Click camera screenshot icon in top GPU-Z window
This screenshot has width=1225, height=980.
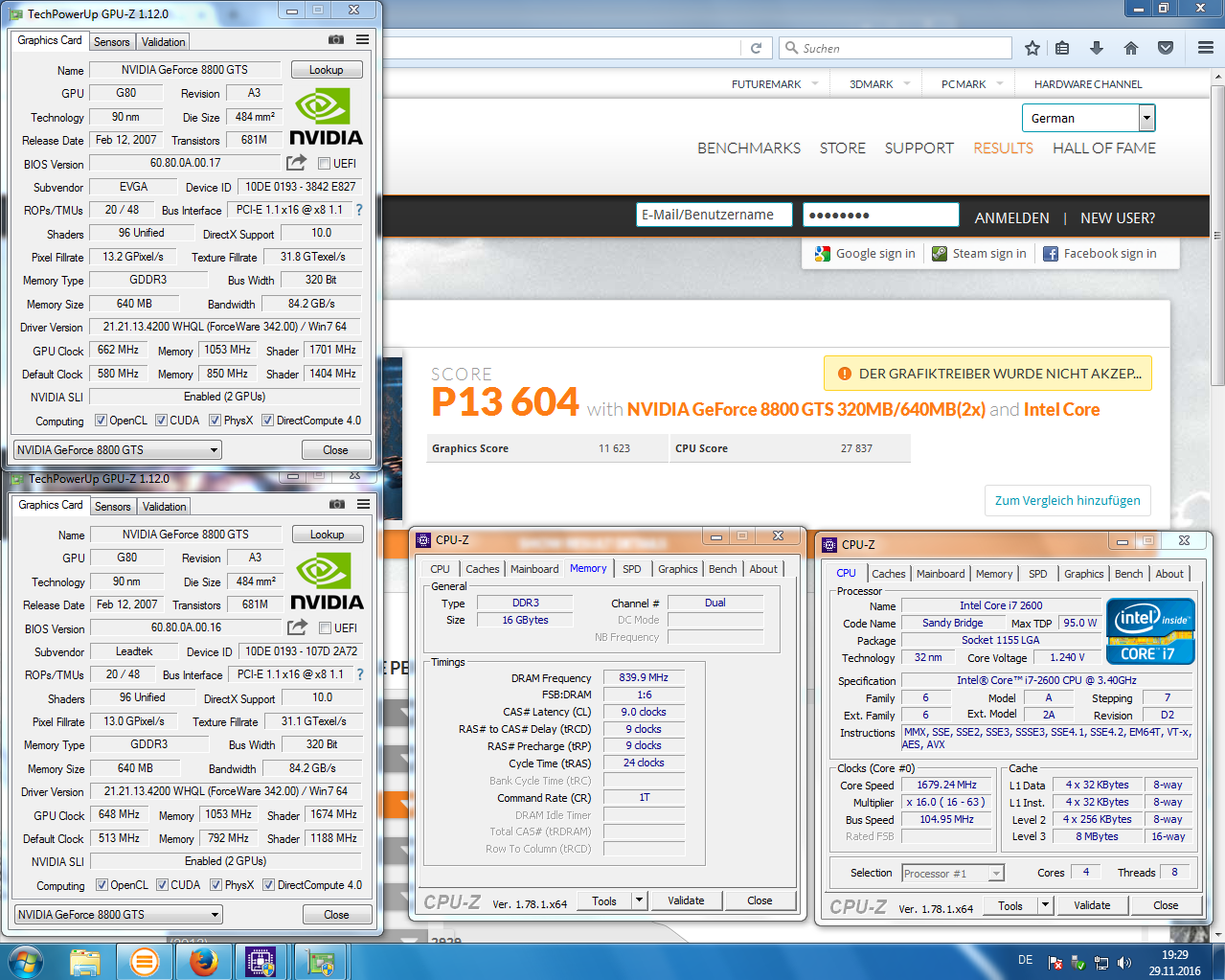336,39
